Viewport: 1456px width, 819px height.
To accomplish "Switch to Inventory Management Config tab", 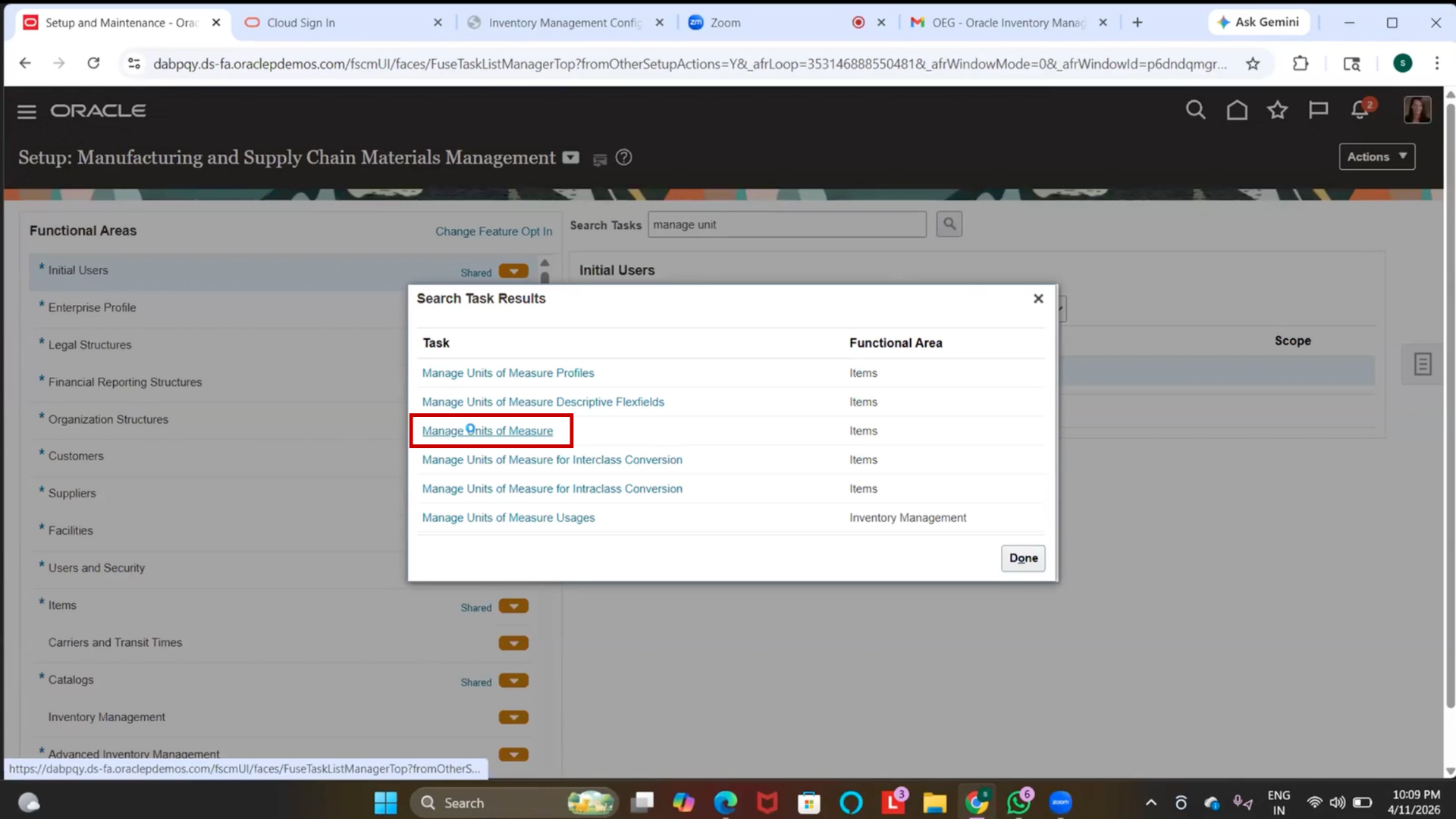I will coord(565,23).
